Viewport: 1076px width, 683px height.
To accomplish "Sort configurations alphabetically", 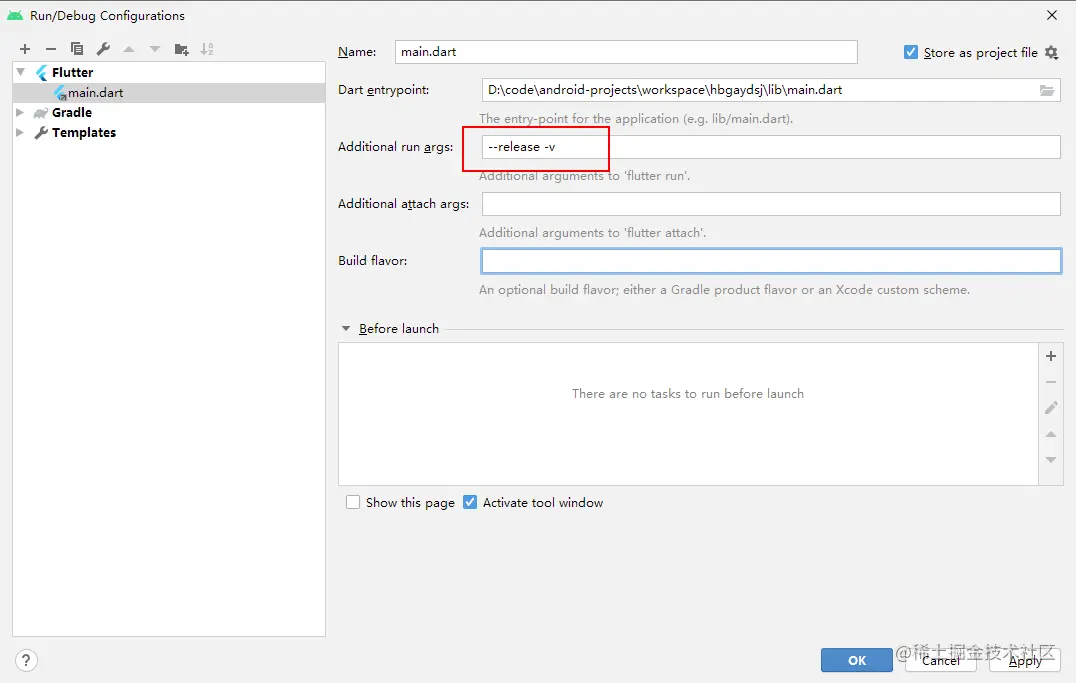I will coord(207,49).
